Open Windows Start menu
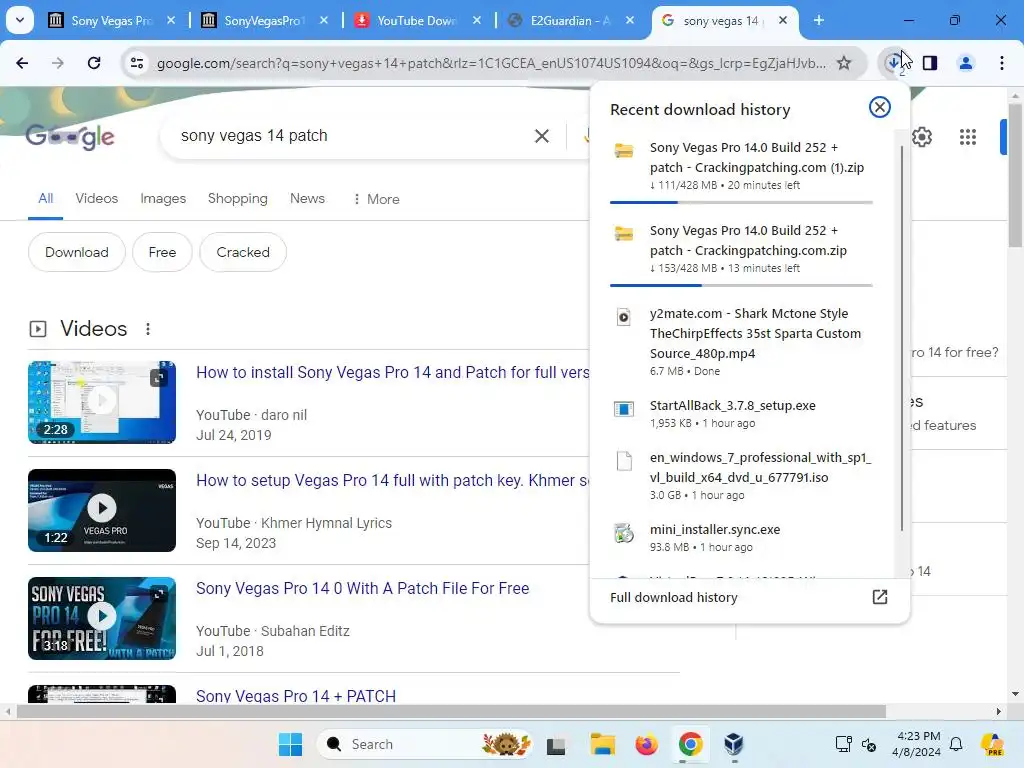This screenshot has height=768, width=1024. click(290, 744)
